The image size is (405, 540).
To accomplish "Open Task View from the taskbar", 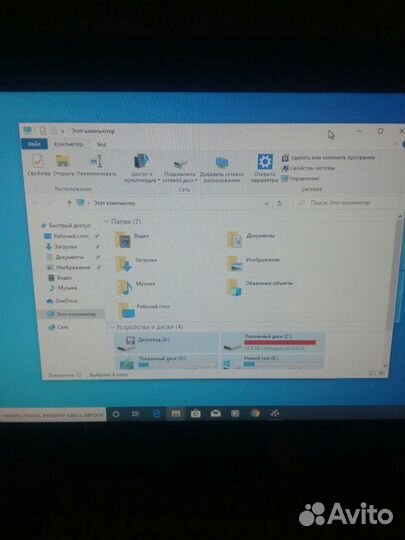I will pos(135,414).
